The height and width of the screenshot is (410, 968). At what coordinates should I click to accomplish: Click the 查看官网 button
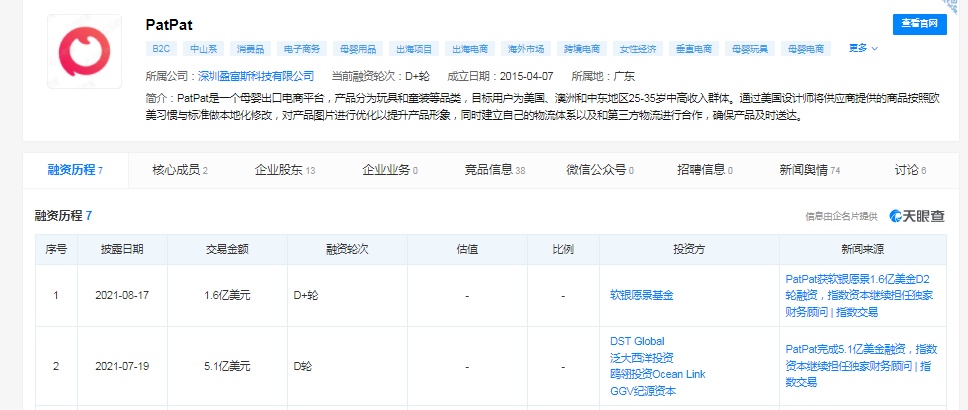tap(919, 24)
